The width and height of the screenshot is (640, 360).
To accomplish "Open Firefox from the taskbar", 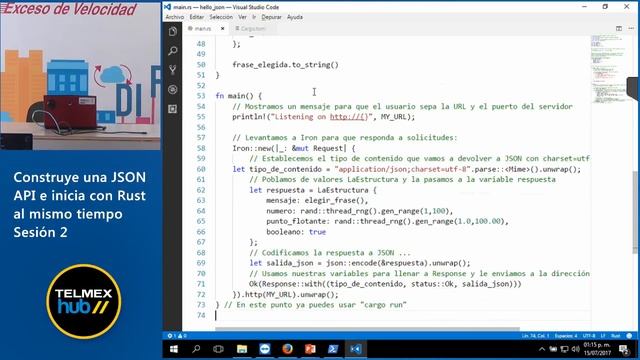I will [x=287, y=349].
